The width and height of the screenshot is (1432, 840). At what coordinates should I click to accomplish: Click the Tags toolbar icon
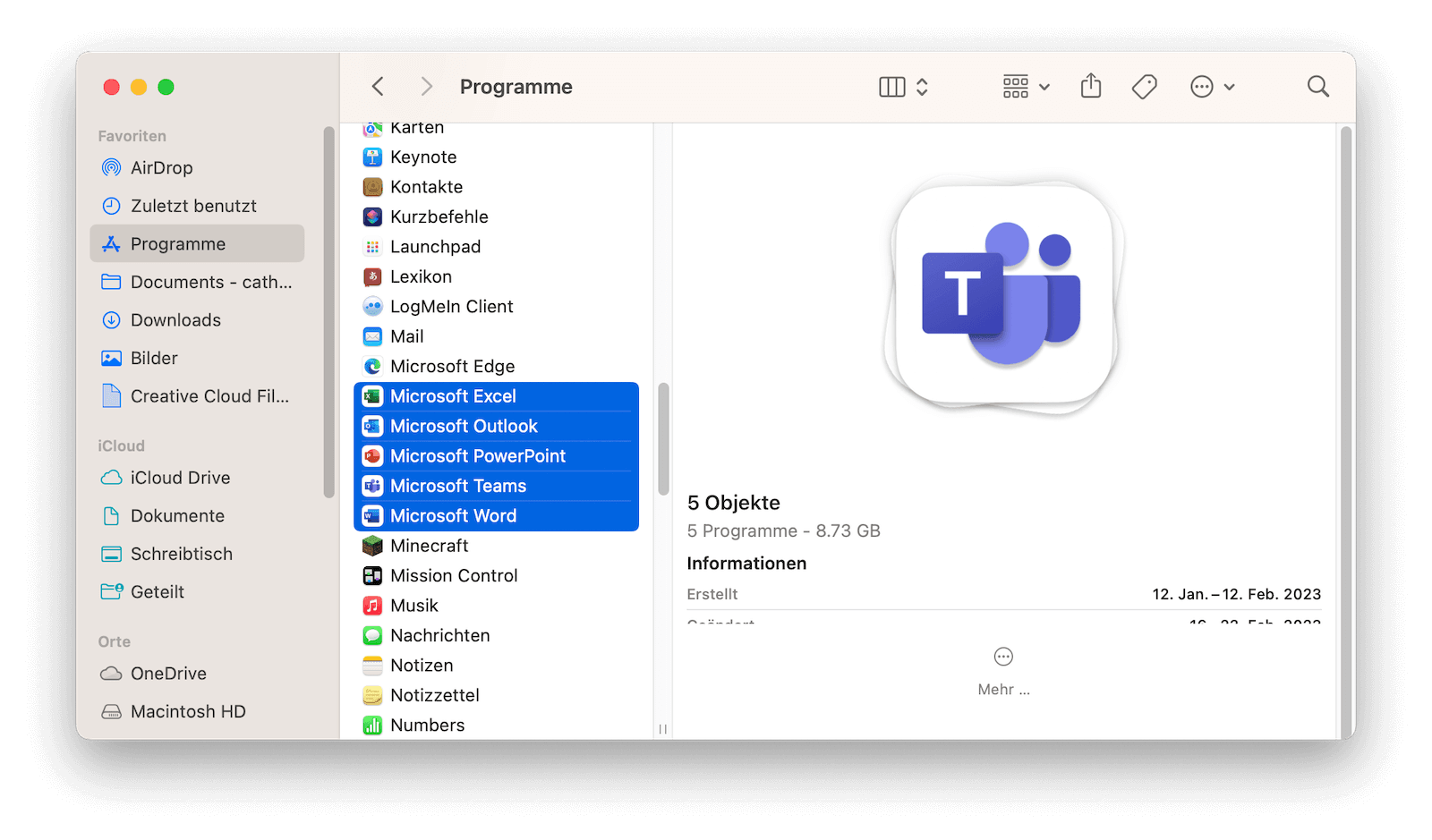(x=1145, y=87)
